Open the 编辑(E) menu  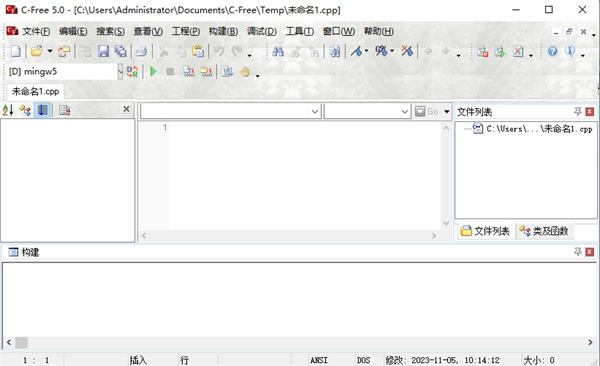pyautogui.click(x=73, y=31)
